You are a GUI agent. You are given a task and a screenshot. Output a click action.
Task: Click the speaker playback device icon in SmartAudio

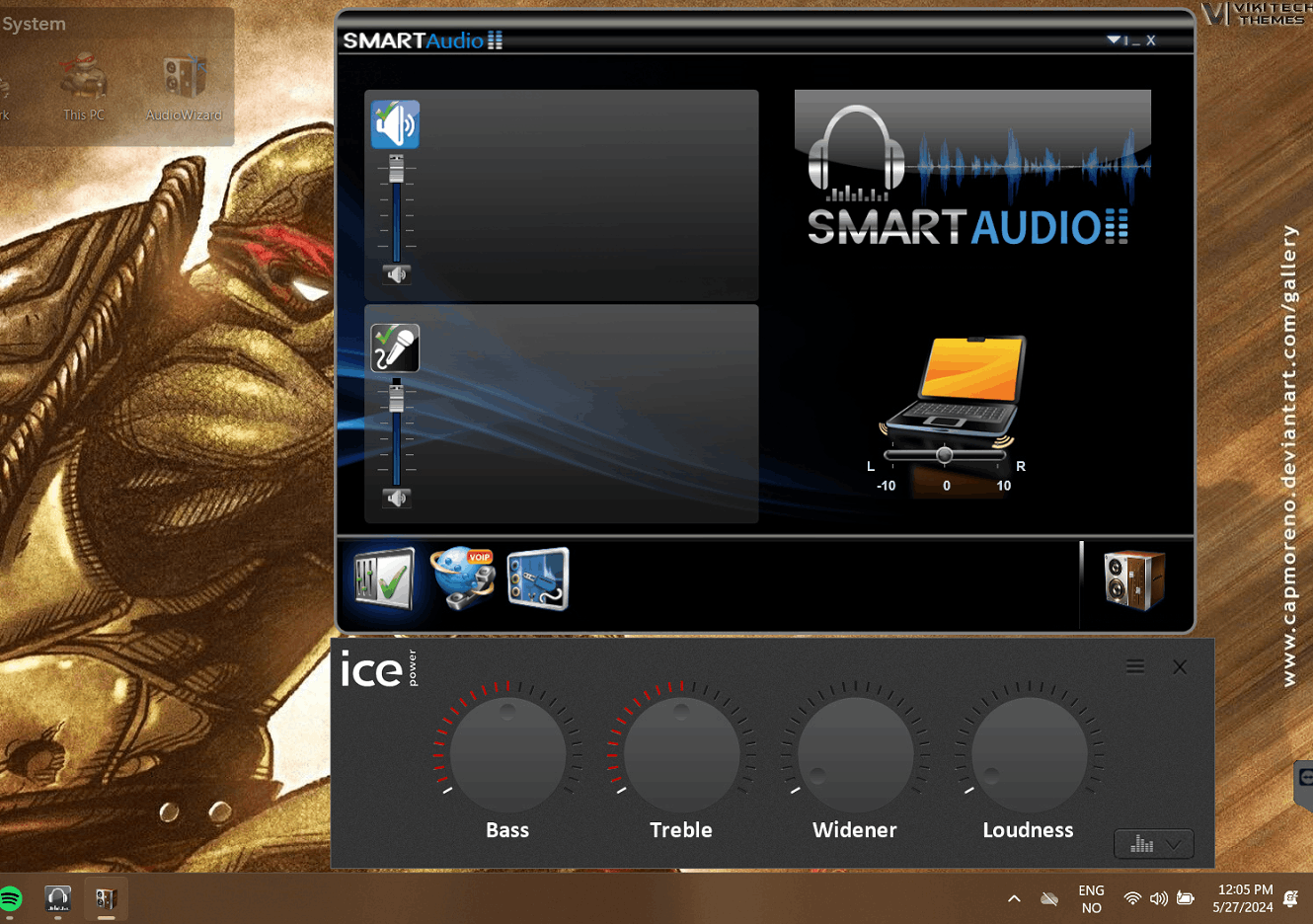(395, 124)
